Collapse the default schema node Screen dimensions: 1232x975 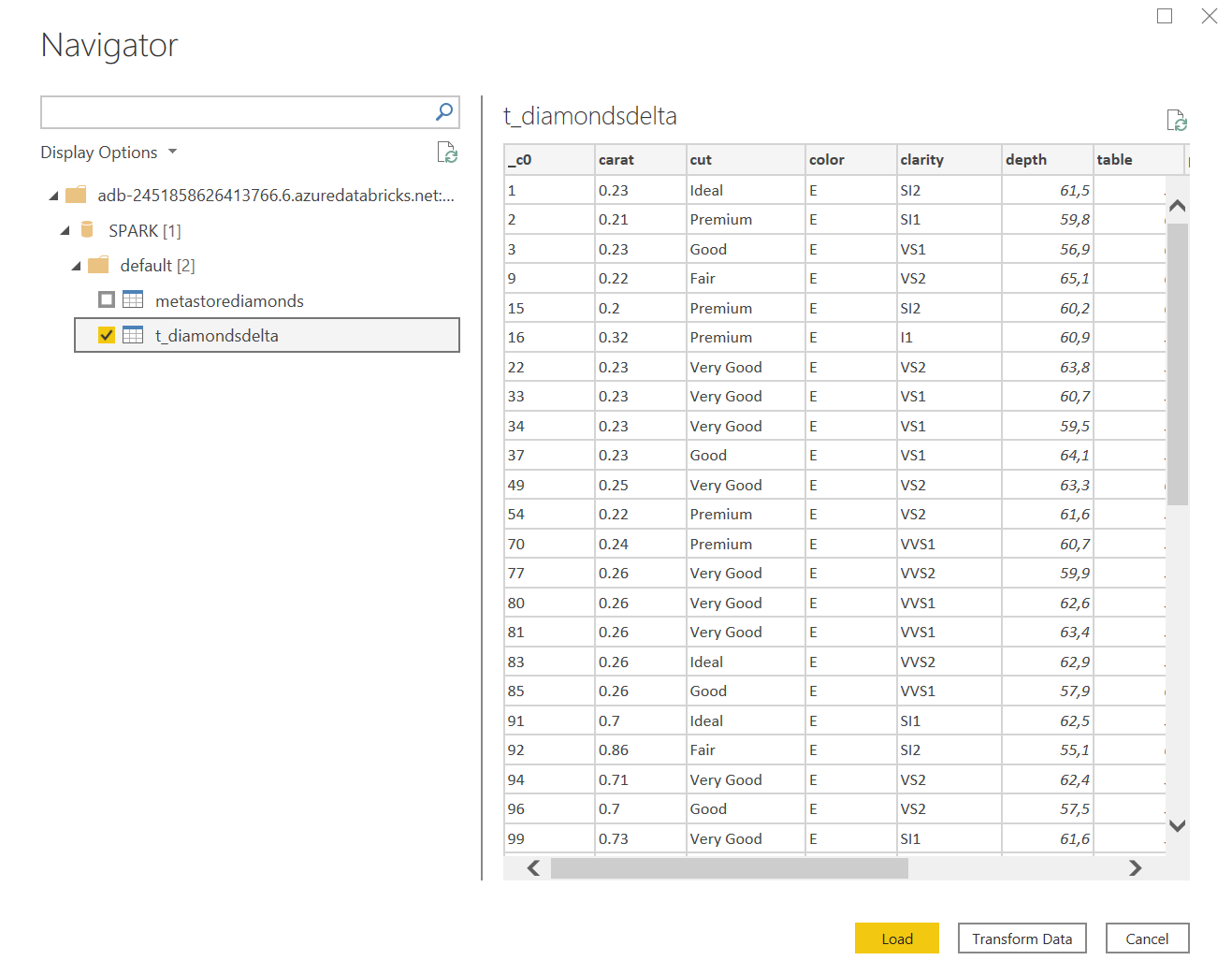coord(76,265)
